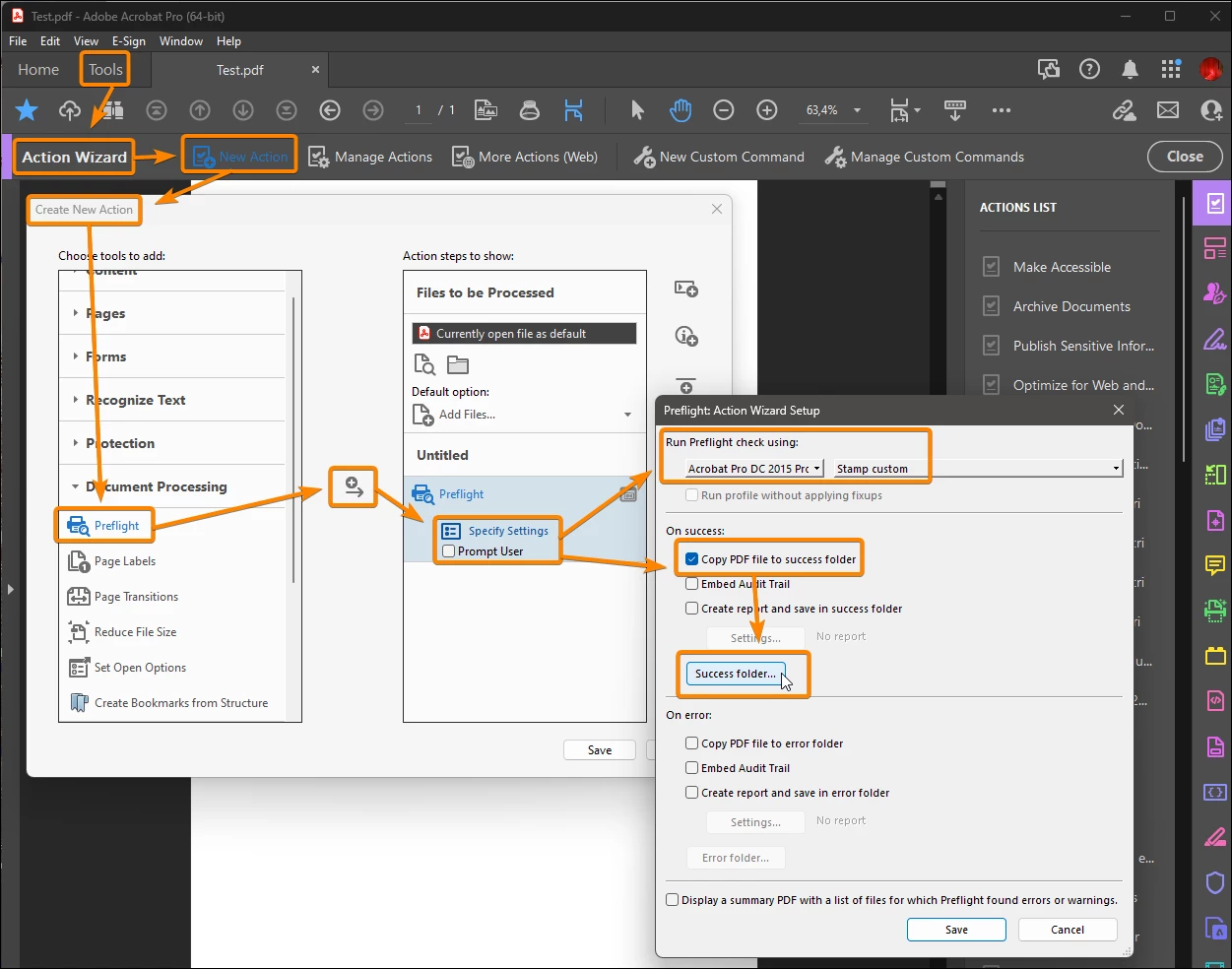Click the send by email envelope icon
The height and width of the screenshot is (969, 1232).
point(1168,110)
